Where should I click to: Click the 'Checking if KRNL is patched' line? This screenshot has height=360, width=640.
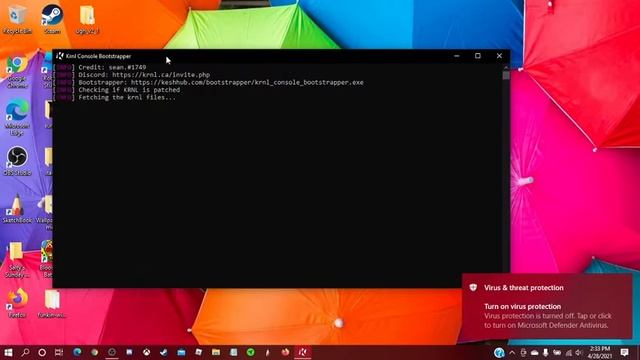click(129, 90)
